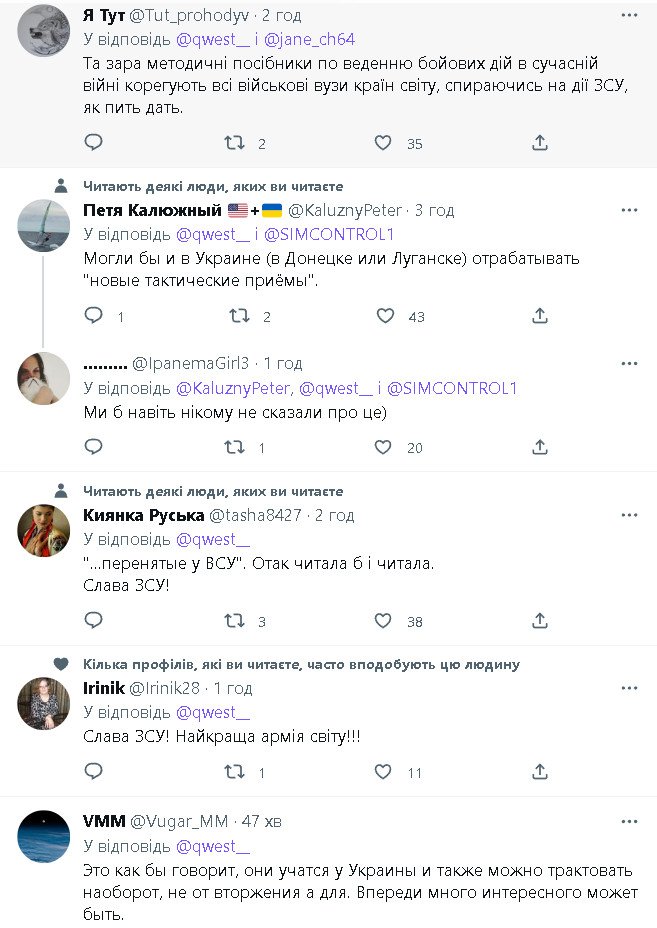Image resolution: width=657 pixels, height=928 pixels.
Task: Open more options for Я Тут's tweet
Action: [x=629, y=16]
